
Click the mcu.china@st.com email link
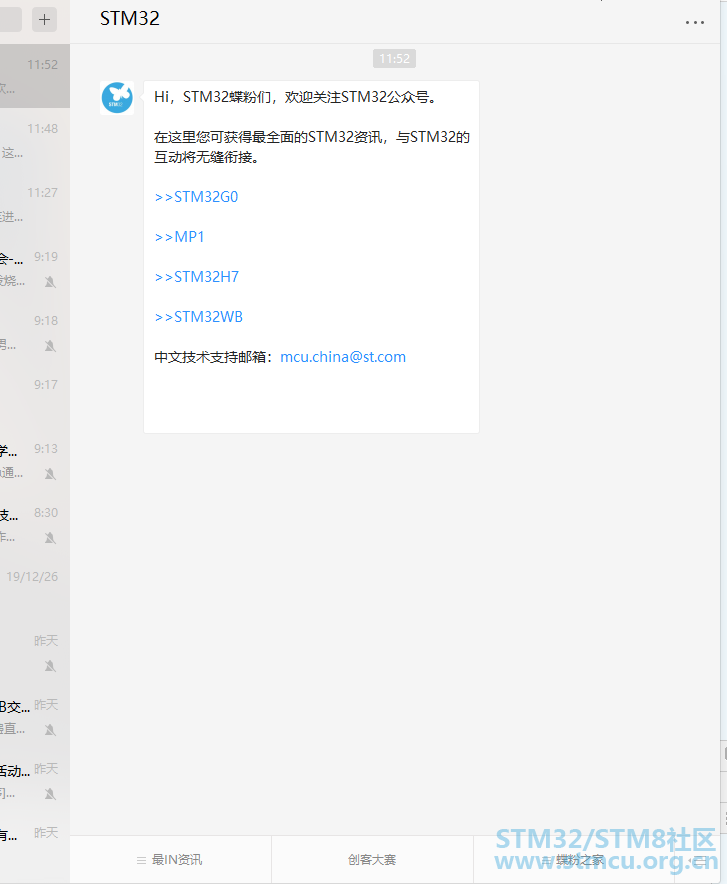click(343, 357)
